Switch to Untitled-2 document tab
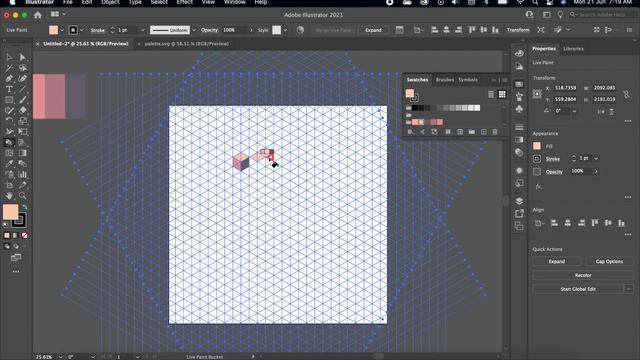This screenshot has height=360, width=640. (86, 44)
